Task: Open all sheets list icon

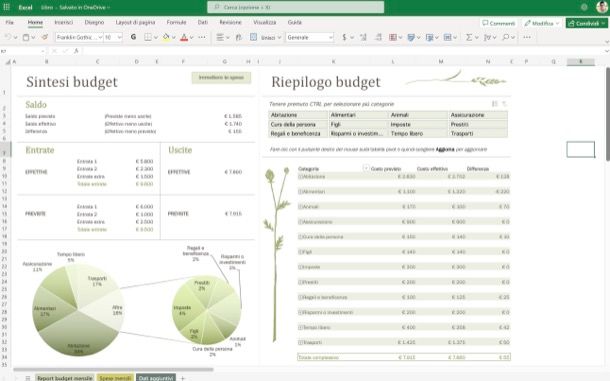Action: pos(28,378)
